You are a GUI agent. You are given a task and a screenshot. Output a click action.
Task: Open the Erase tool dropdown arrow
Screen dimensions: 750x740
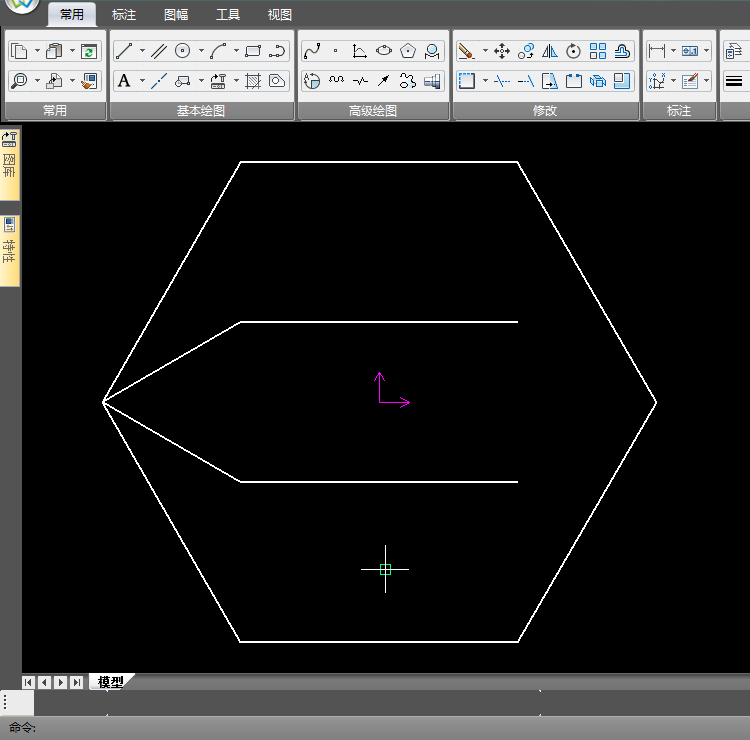click(x=485, y=50)
